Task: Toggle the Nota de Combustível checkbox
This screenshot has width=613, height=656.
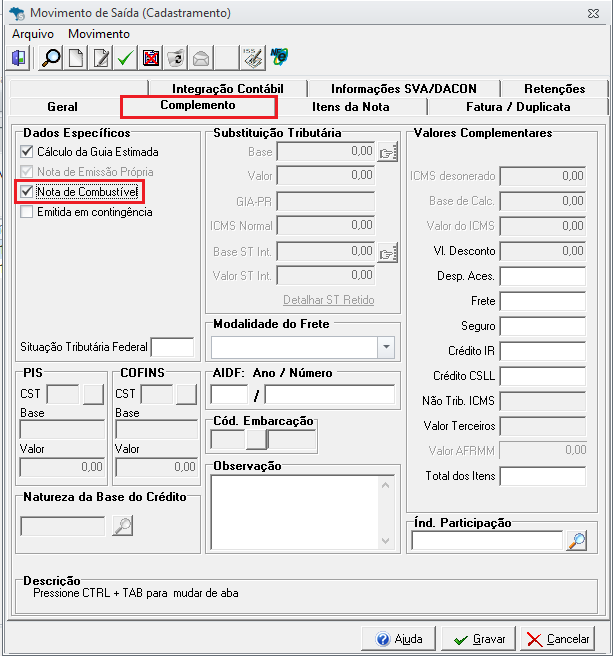Action: tap(27, 191)
